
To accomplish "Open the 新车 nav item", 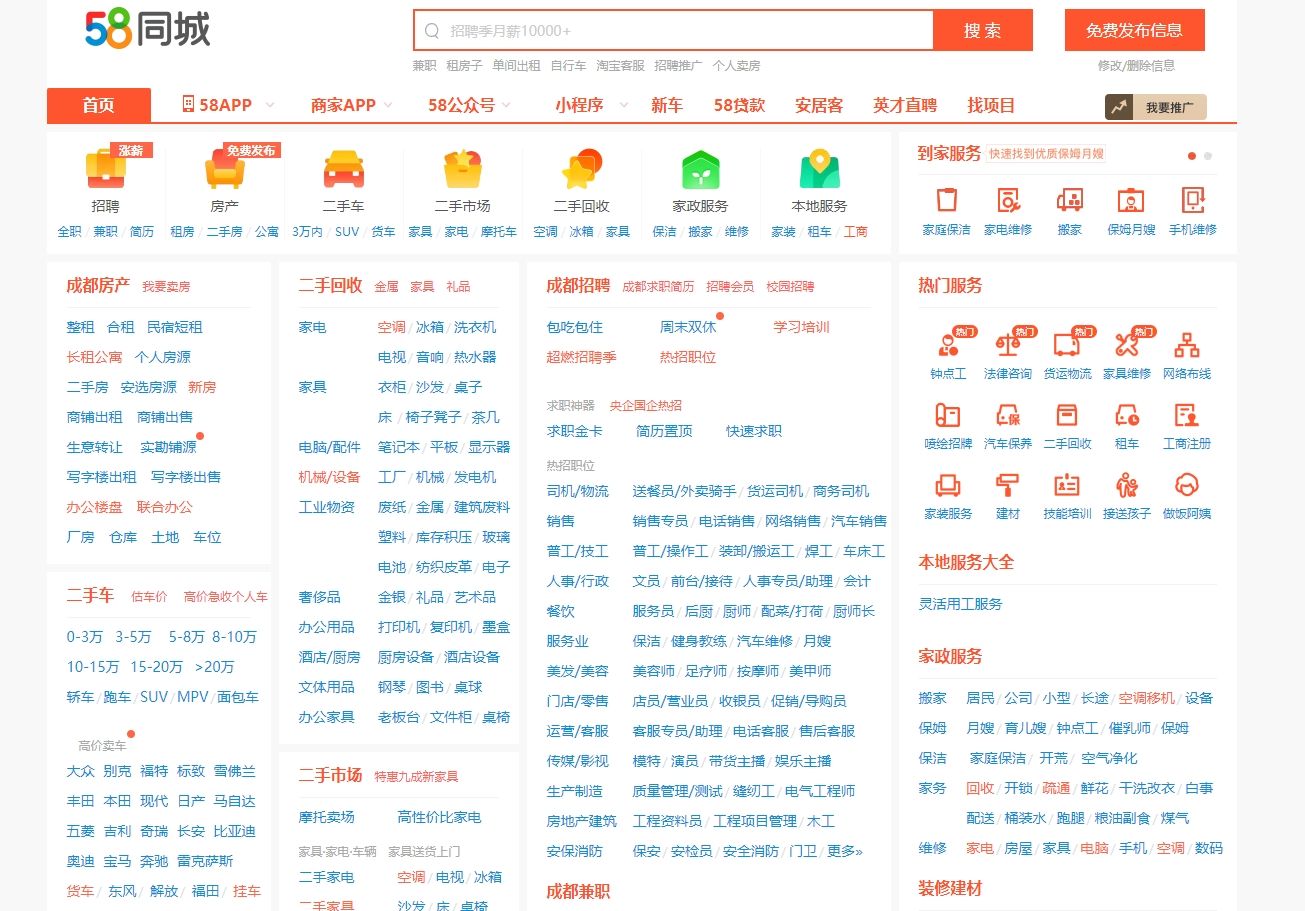I will (x=667, y=105).
